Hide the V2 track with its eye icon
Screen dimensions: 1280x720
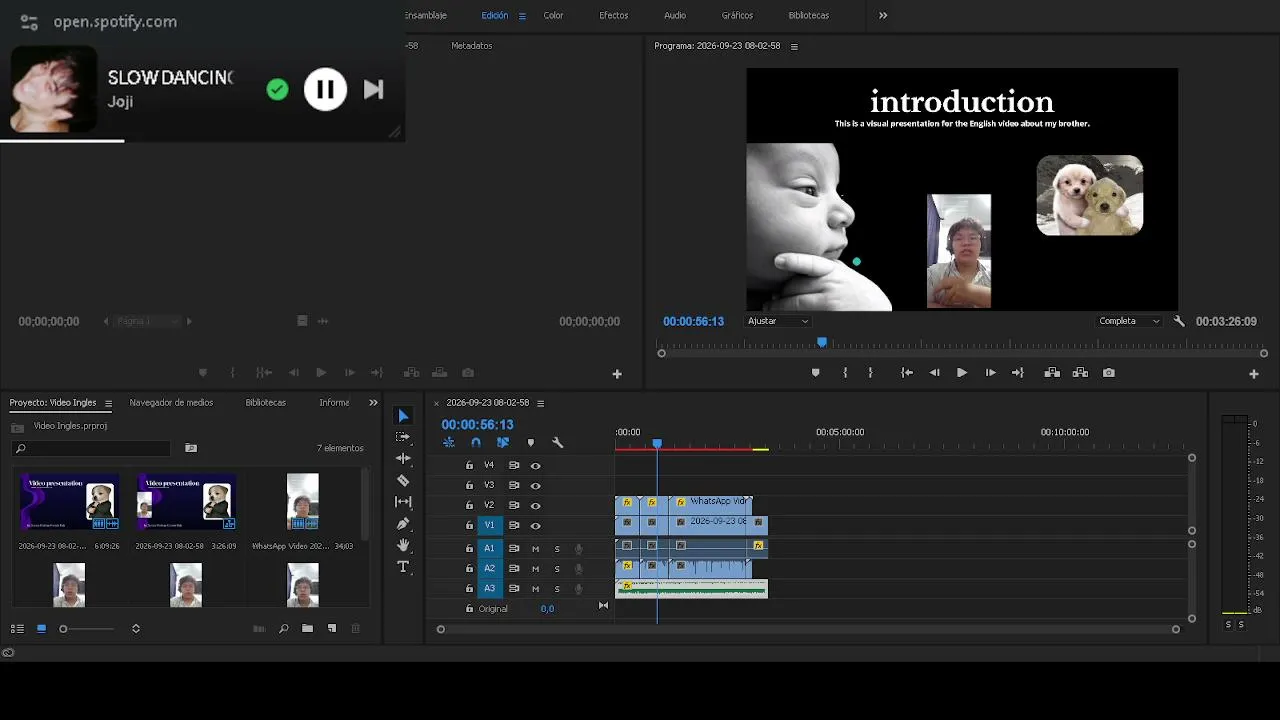click(535, 505)
